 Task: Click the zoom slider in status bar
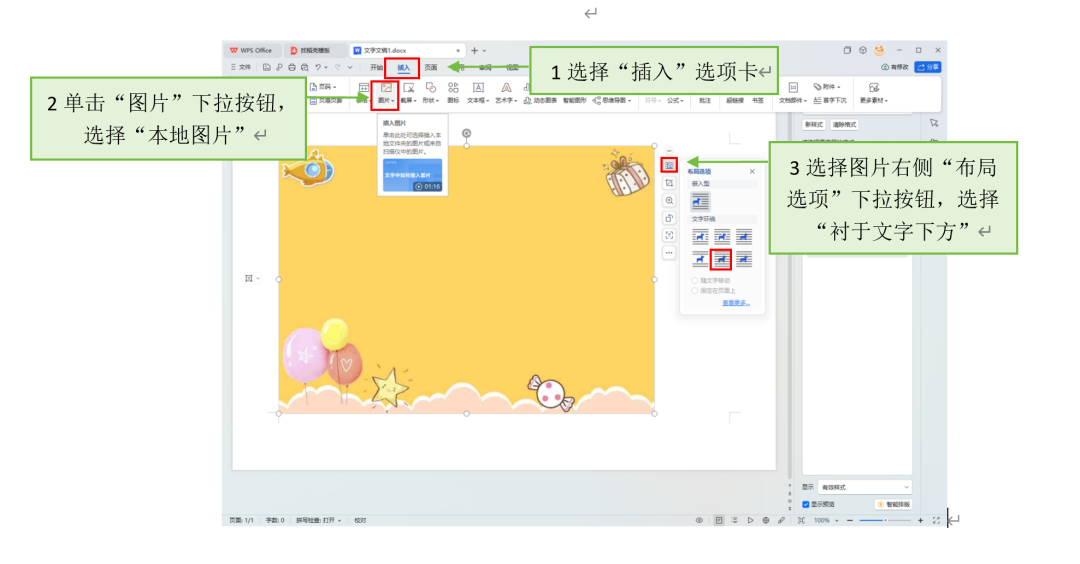pyautogui.click(x=885, y=521)
